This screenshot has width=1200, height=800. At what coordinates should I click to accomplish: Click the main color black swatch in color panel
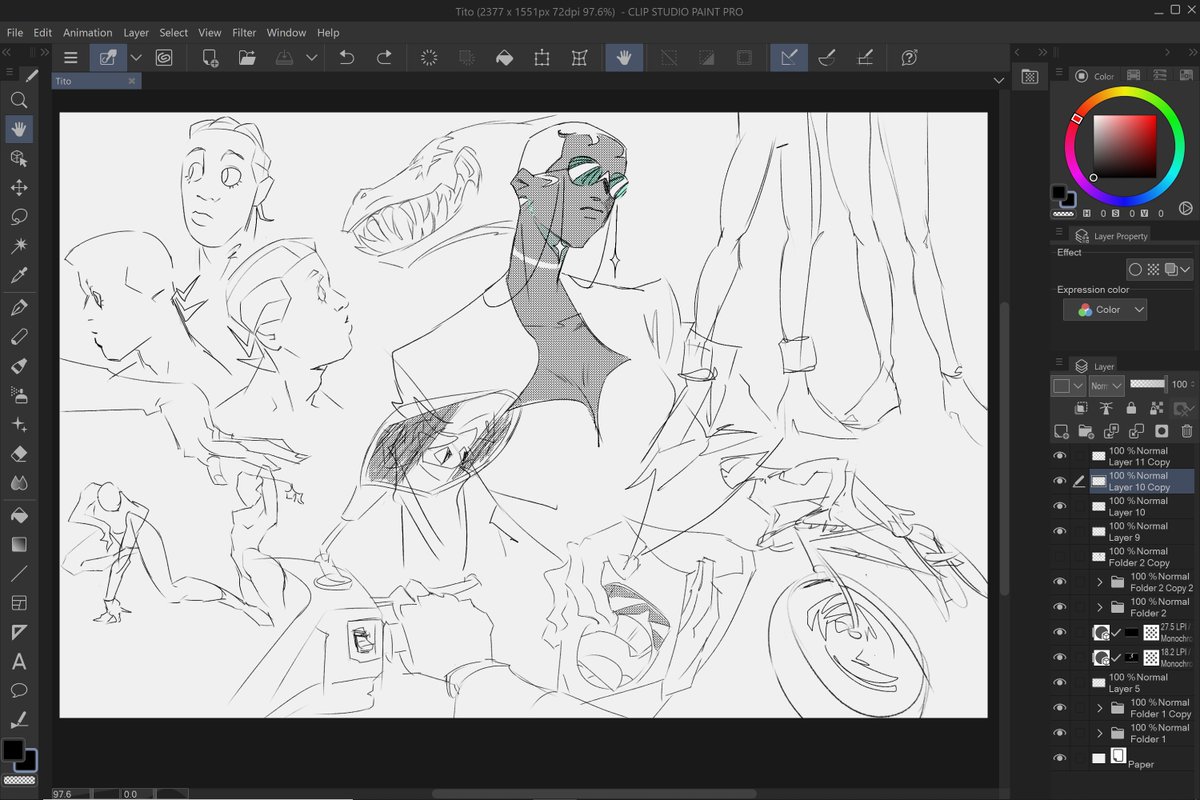click(1060, 193)
